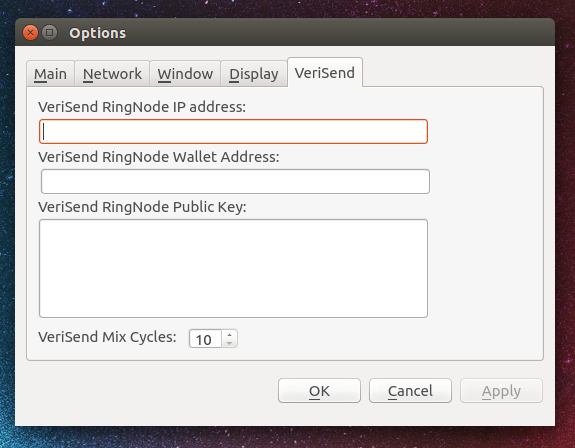575x448 pixels.
Task: Click the Options title bar text
Action: click(98, 33)
